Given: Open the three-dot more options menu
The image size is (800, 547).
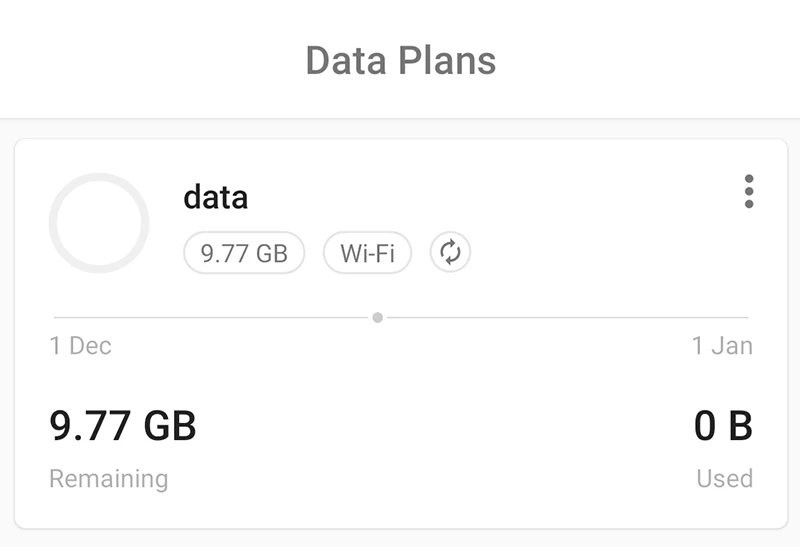Looking at the screenshot, I should click(x=749, y=192).
